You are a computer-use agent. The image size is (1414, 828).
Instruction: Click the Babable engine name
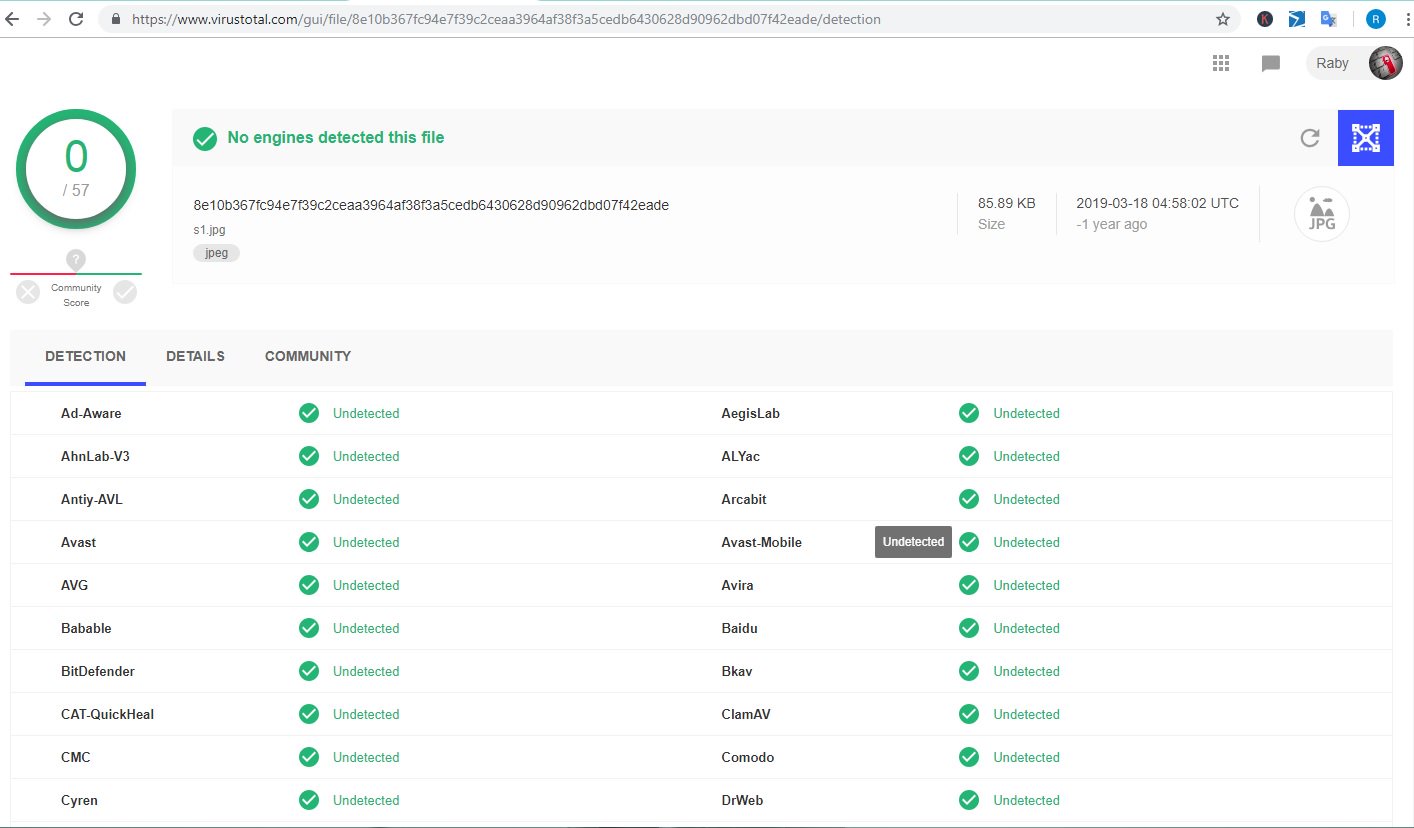tap(86, 628)
